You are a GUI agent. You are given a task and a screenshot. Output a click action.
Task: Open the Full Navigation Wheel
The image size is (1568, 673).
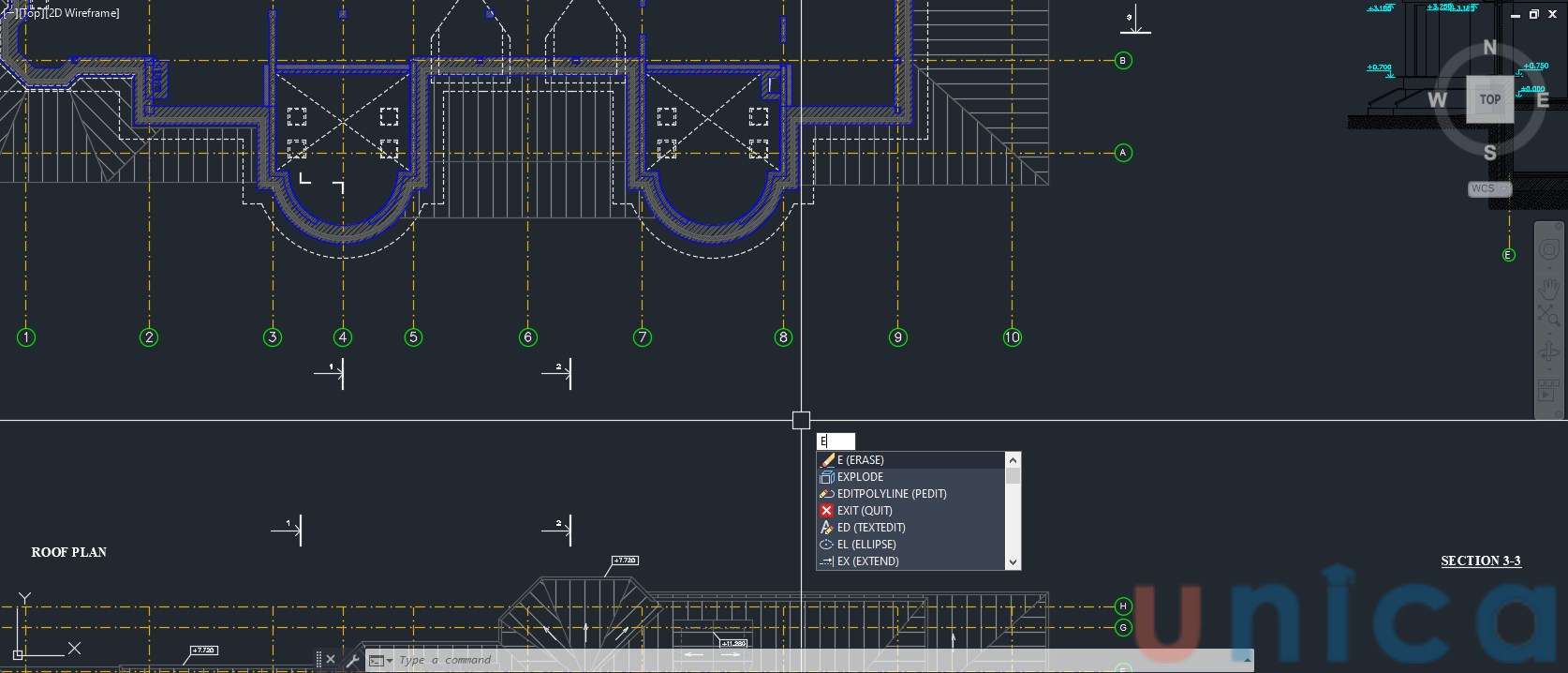[x=1548, y=249]
